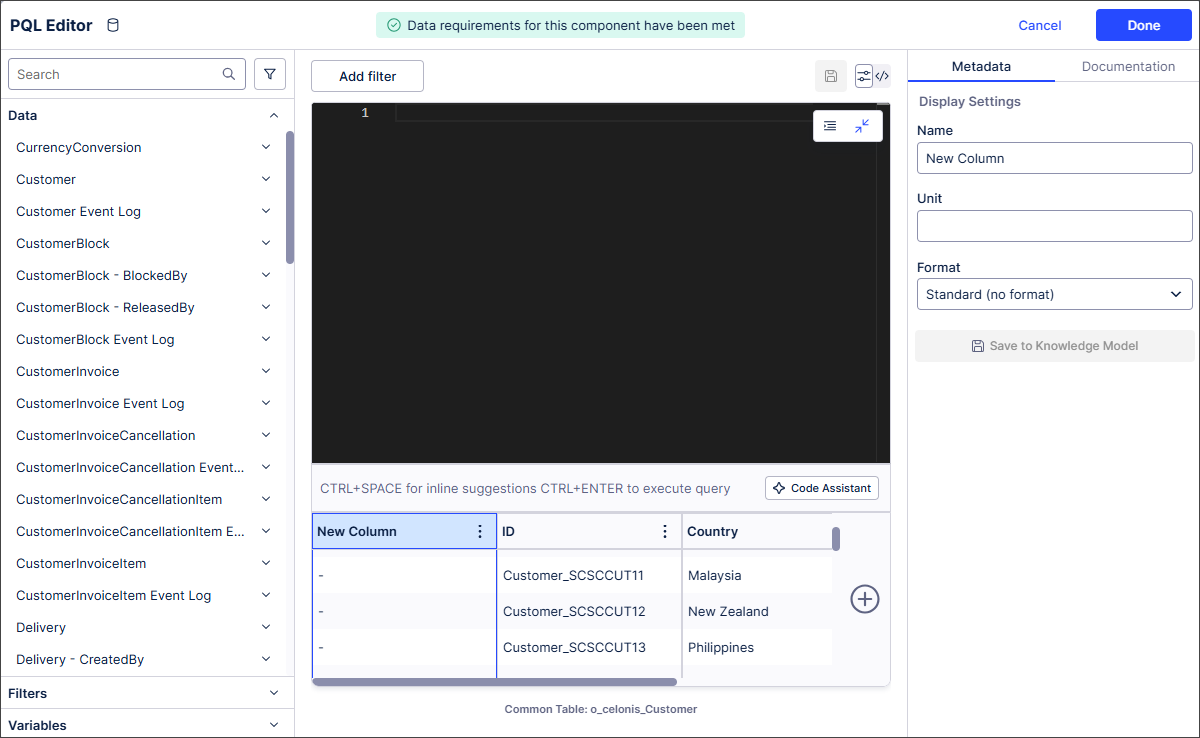
Task: Click the empty Unit input field
Action: [1055, 226]
